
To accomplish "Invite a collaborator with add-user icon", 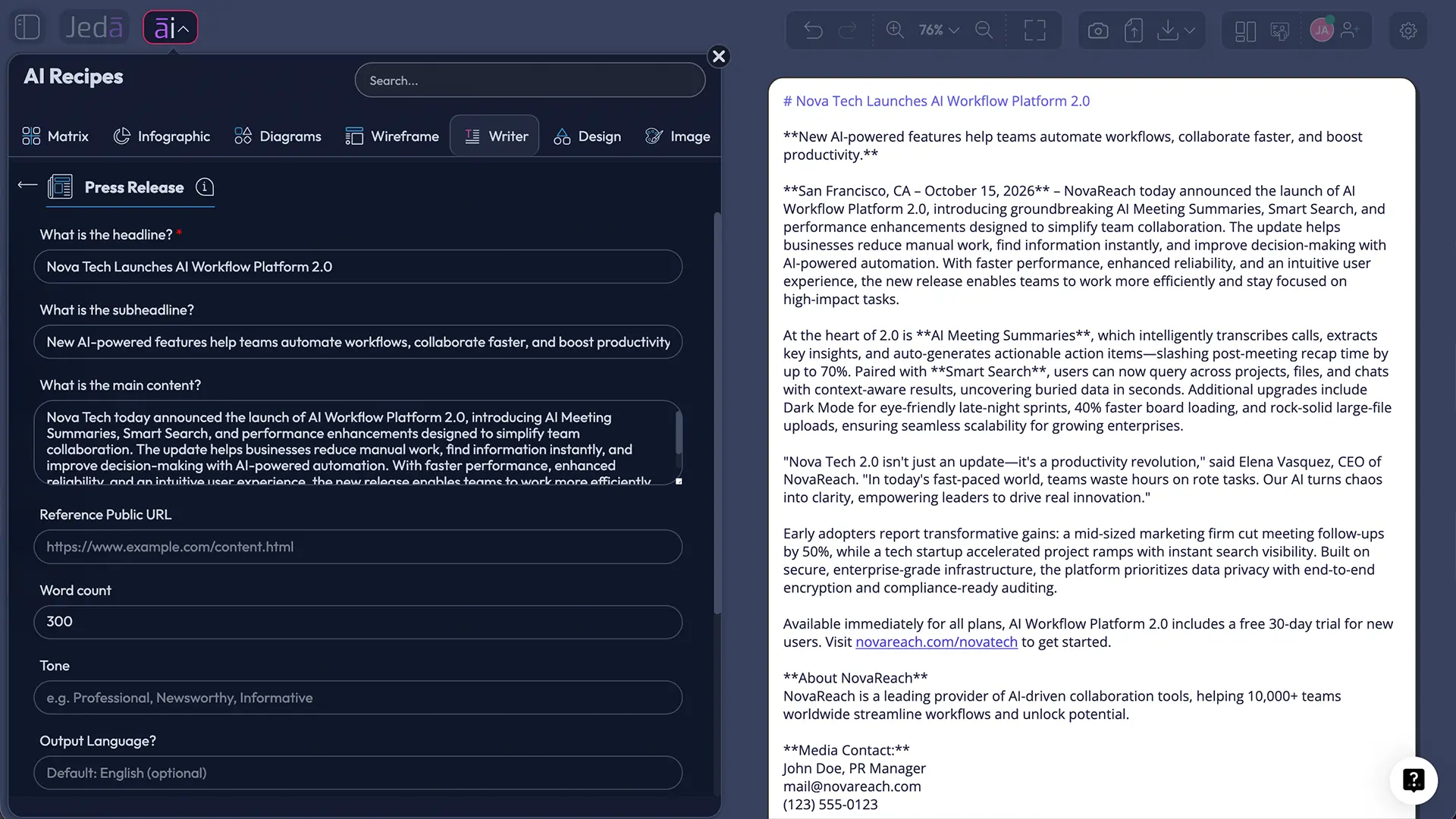I will pyautogui.click(x=1350, y=30).
